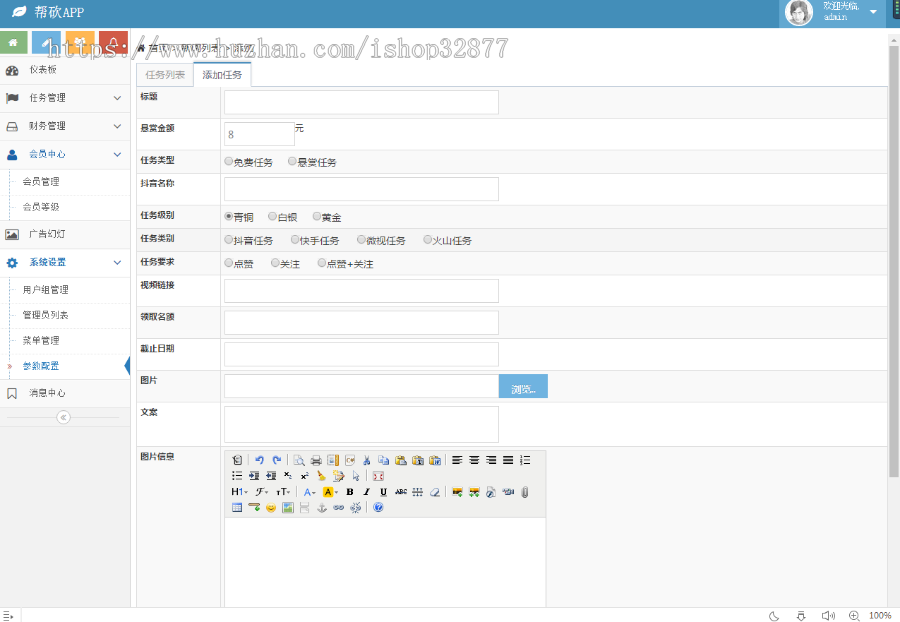900x622 pixels.
Task: Collapse the sidebar using the « arrow
Action: (64, 416)
